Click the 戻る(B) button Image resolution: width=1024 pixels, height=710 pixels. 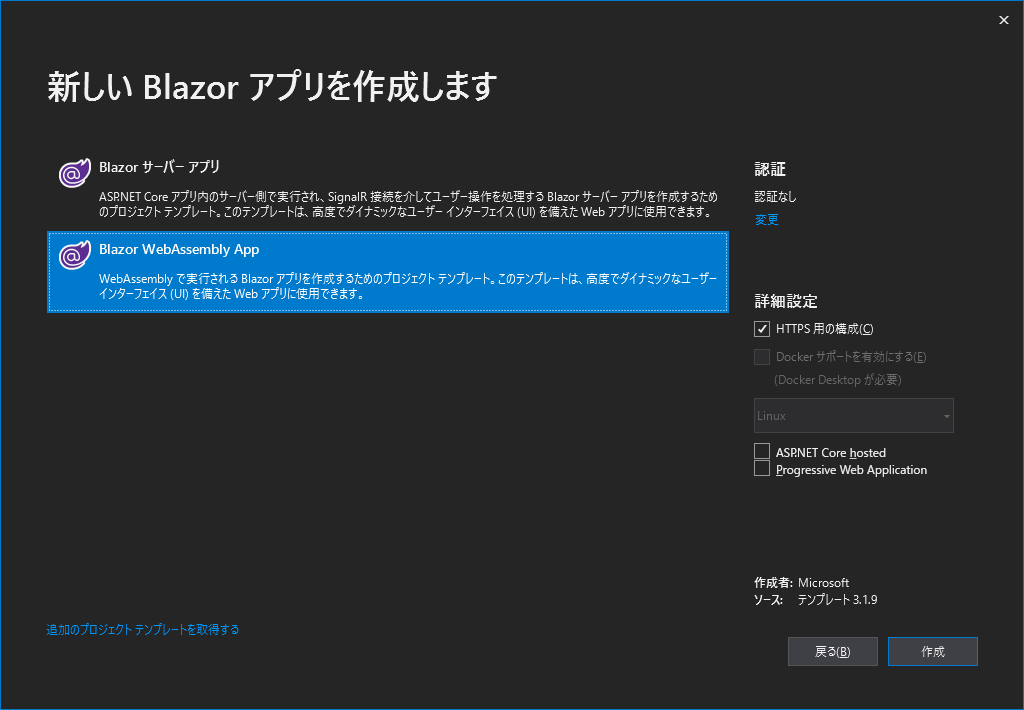[x=833, y=652]
